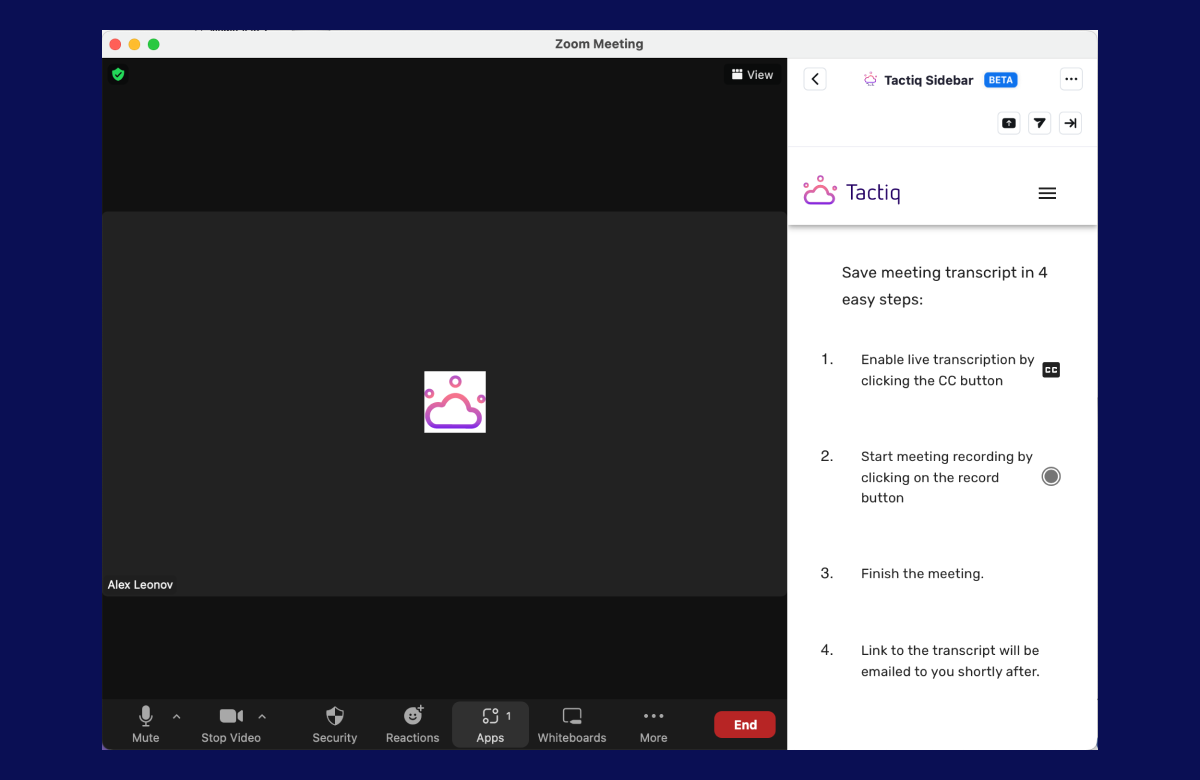The image size is (1200, 780).
Task: Click the 'Tactiq Sidebar' title
Action: coord(928,80)
